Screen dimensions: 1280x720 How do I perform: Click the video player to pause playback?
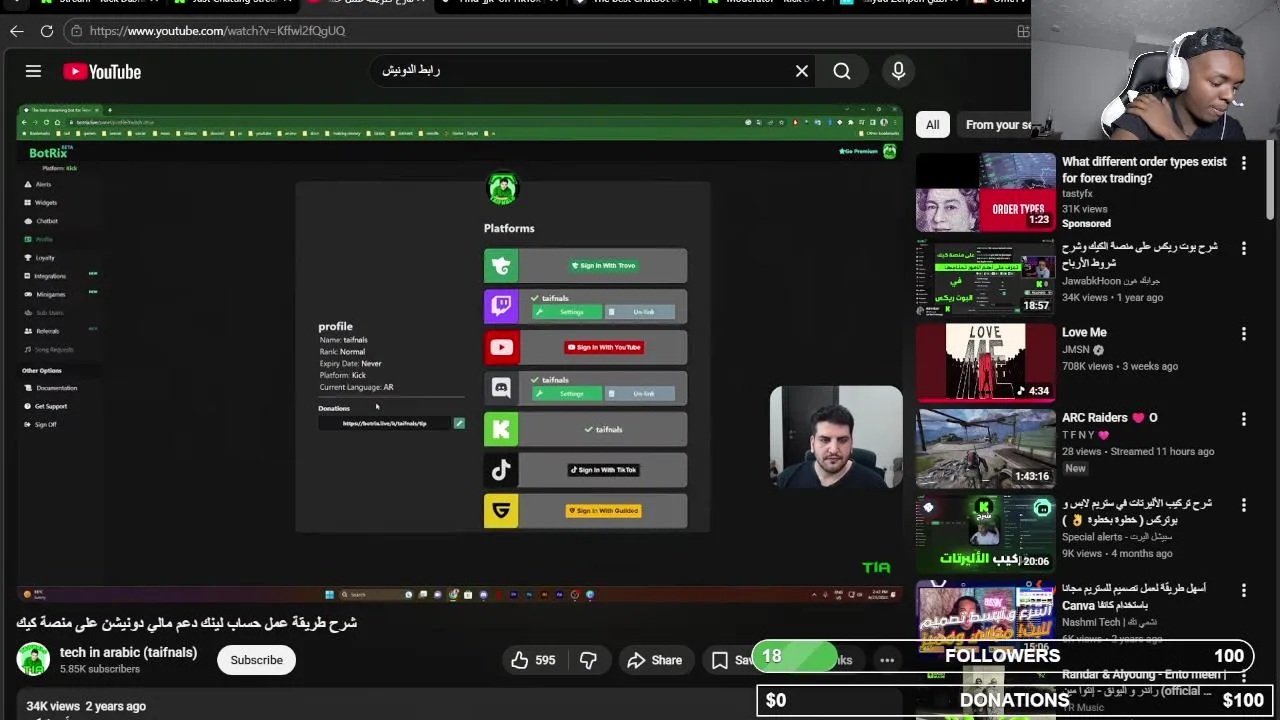pos(459,354)
